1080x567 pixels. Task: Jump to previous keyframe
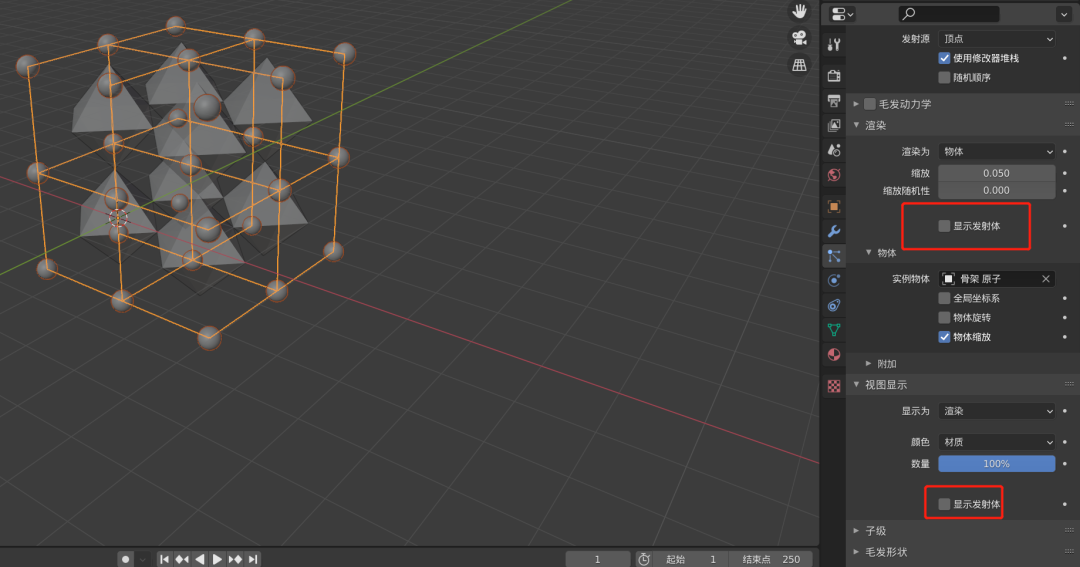(x=182, y=559)
